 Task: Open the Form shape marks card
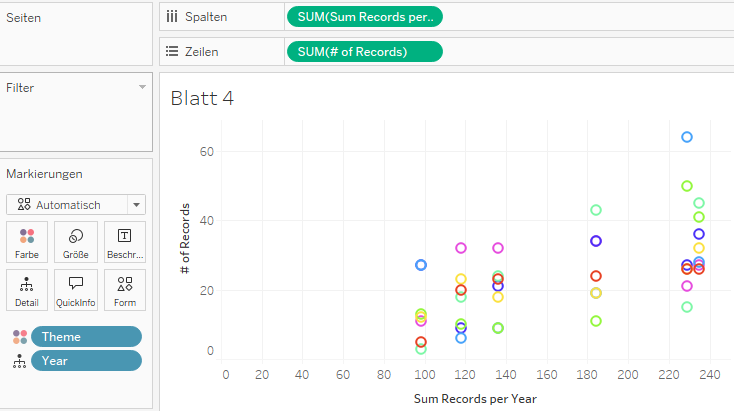pos(125,290)
